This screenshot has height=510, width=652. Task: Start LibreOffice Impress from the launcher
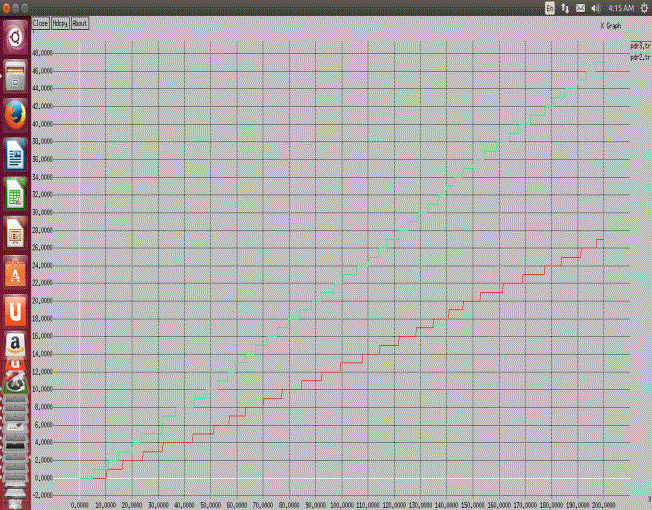coord(15,233)
